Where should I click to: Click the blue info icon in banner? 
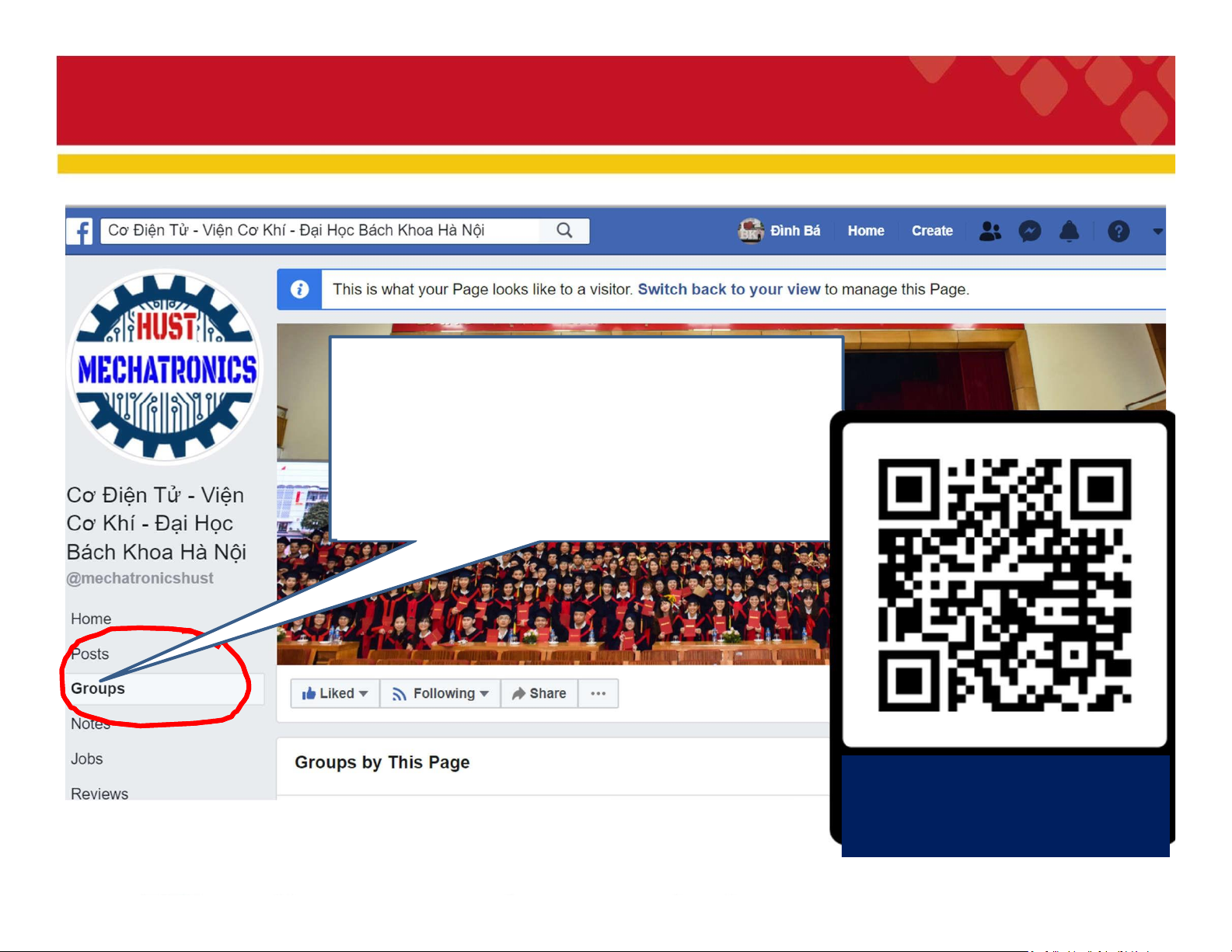(x=299, y=289)
